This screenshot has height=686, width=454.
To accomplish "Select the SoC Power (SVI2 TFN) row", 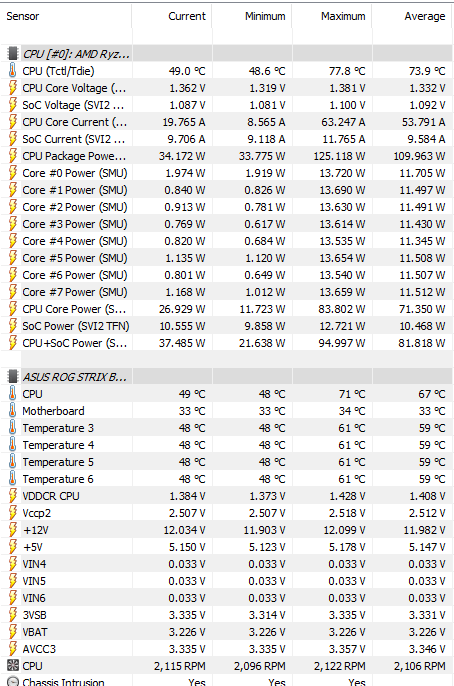I will 227,326.
